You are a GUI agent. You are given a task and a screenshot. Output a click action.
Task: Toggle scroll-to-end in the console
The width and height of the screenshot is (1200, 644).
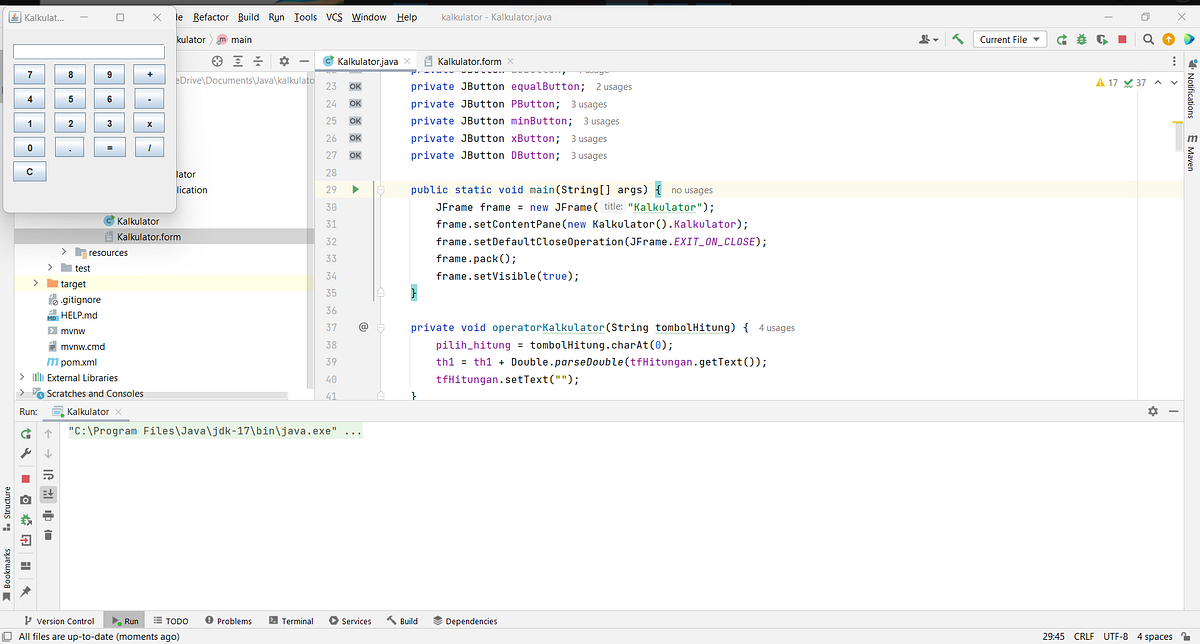[47, 493]
